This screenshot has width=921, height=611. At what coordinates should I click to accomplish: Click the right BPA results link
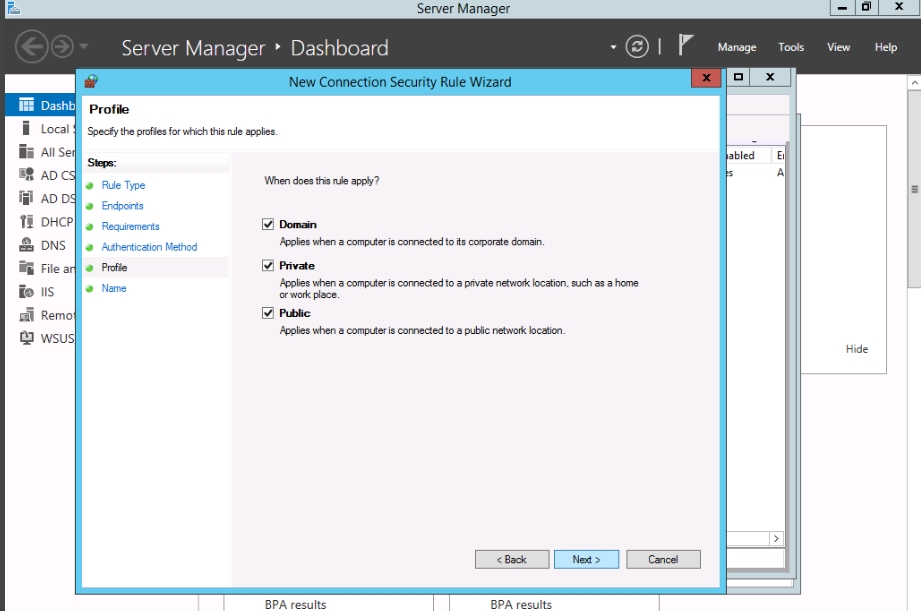[x=521, y=605]
